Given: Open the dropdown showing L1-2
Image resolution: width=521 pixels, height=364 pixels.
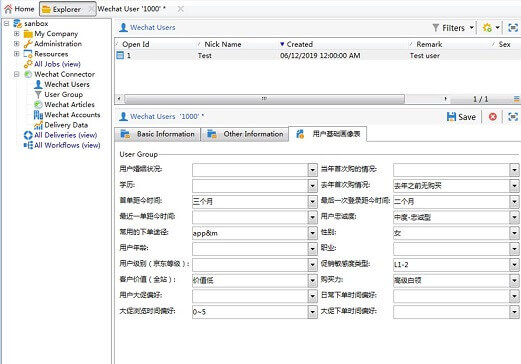Looking at the screenshot, I should (x=514, y=265).
